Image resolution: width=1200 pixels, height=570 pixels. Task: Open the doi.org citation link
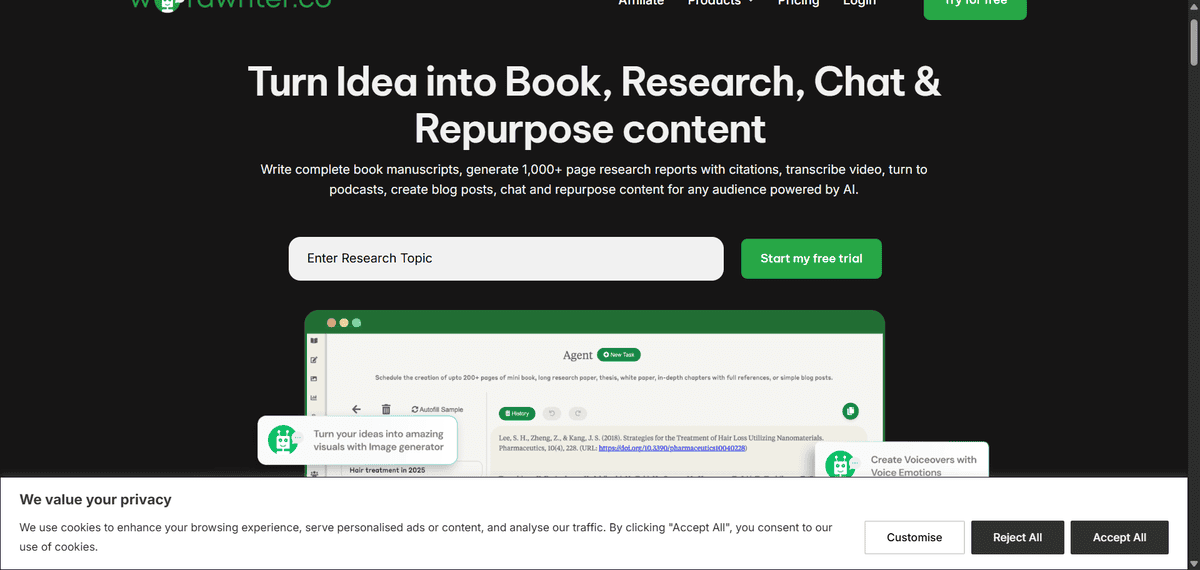click(672, 448)
